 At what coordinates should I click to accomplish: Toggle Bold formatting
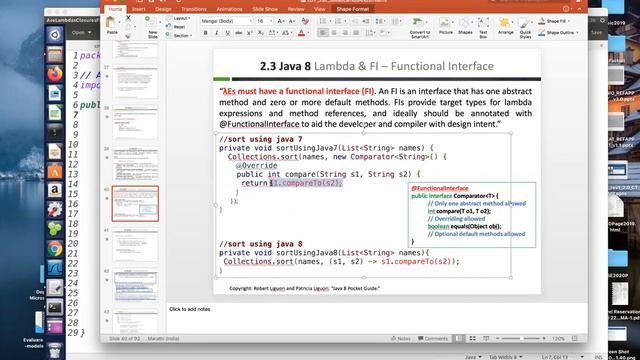click(205, 33)
